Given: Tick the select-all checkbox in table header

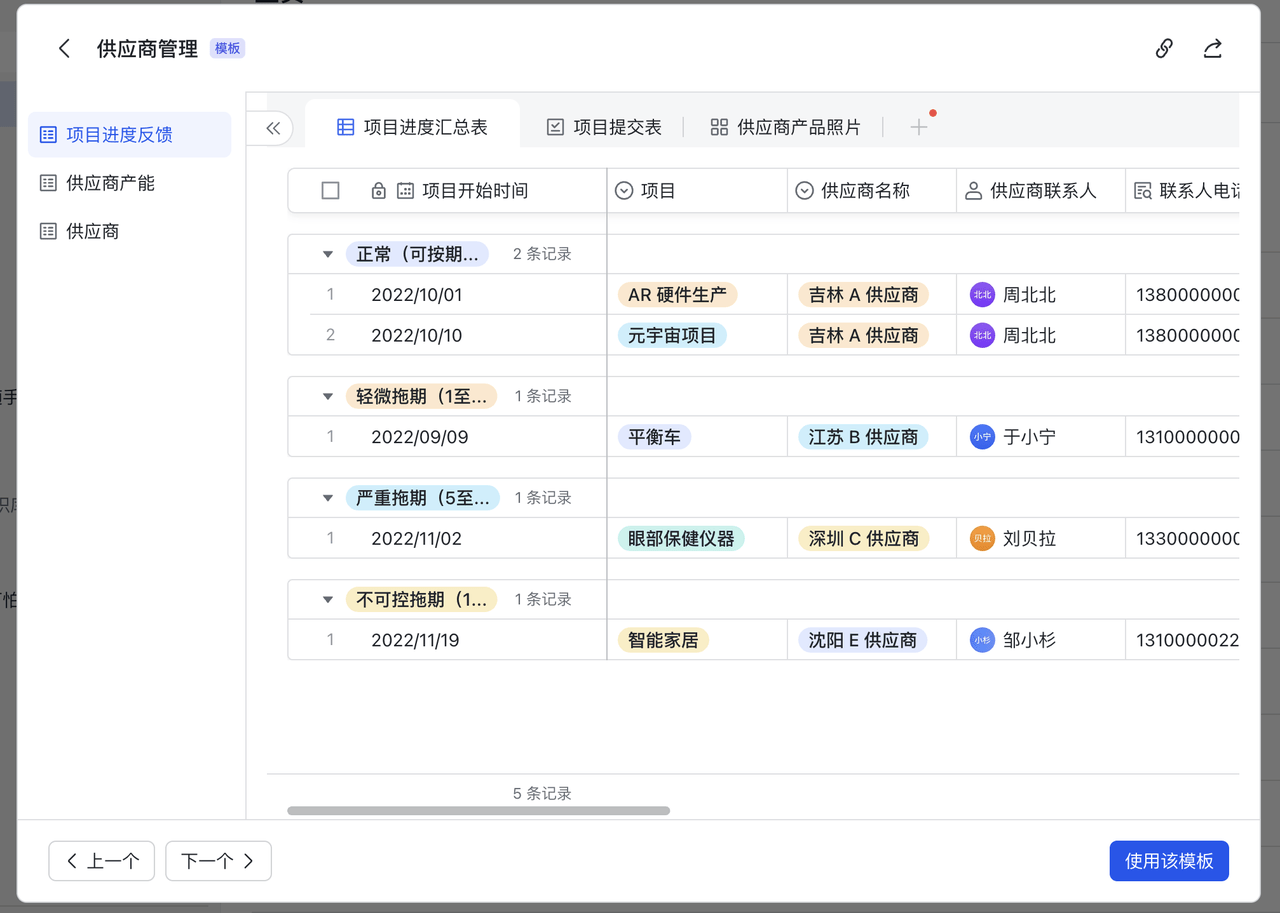Looking at the screenshot, I should [x=330, y=191].
